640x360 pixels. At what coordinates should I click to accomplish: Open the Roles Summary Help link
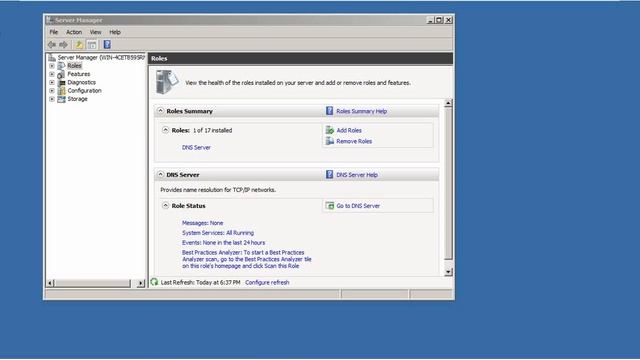click(x=361, y=111)
